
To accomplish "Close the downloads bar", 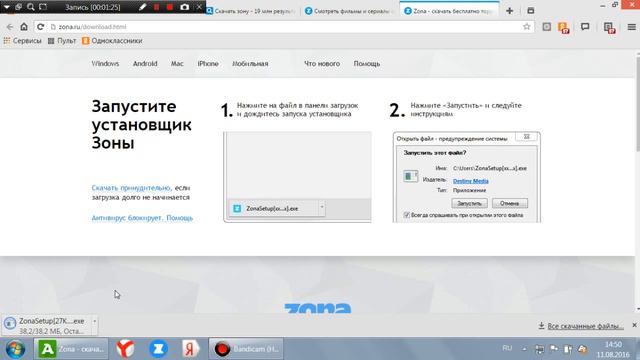I will pos(634,325).
